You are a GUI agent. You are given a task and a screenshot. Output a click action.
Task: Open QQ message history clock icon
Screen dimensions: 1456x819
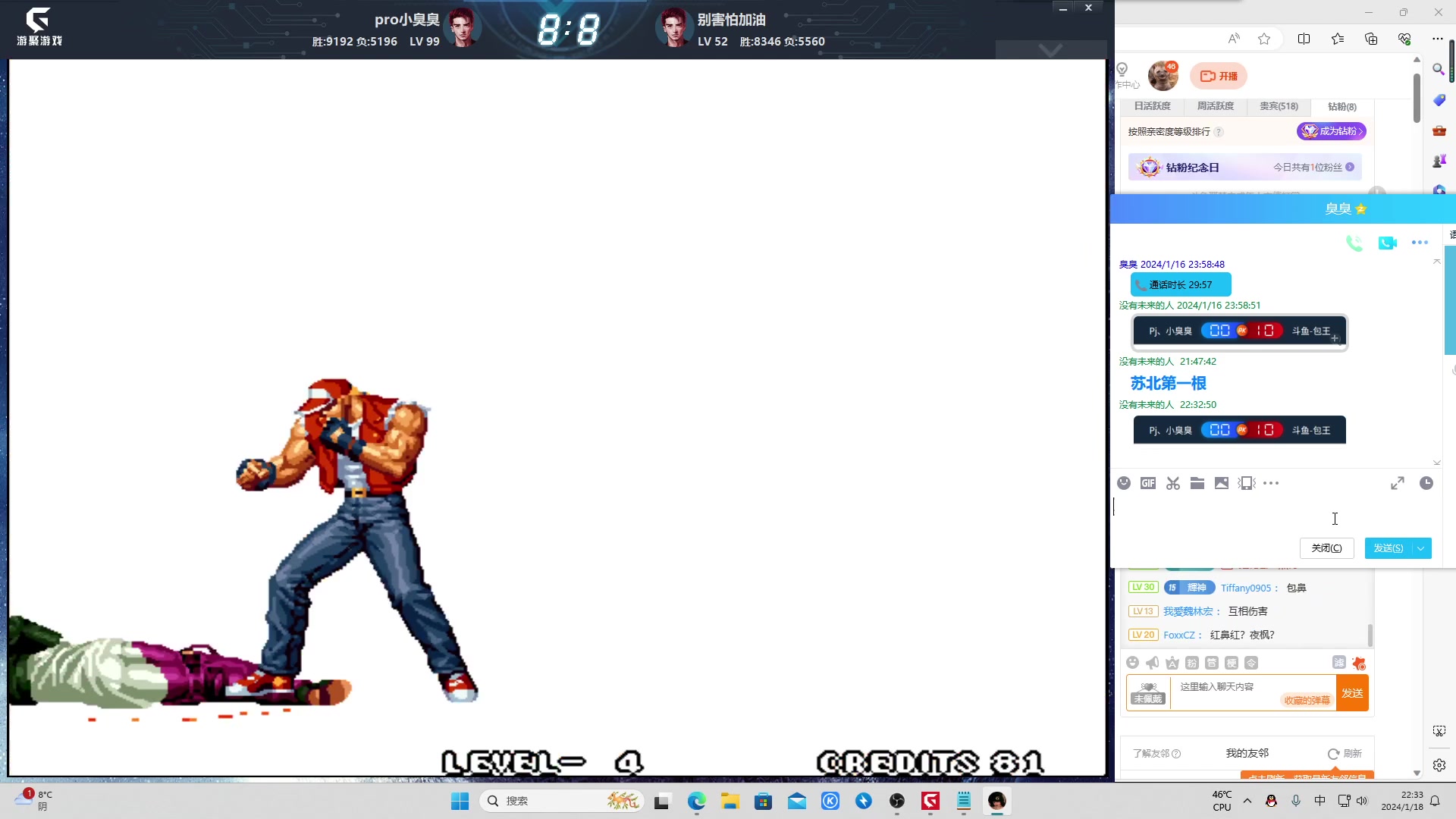[x=1426, y=483]
